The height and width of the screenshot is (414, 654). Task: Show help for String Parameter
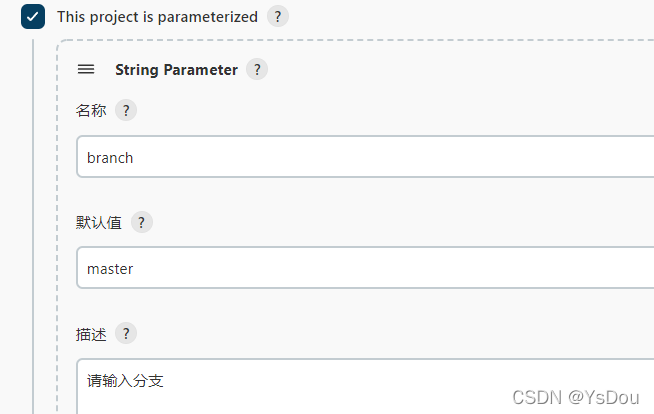coord(257,70)
